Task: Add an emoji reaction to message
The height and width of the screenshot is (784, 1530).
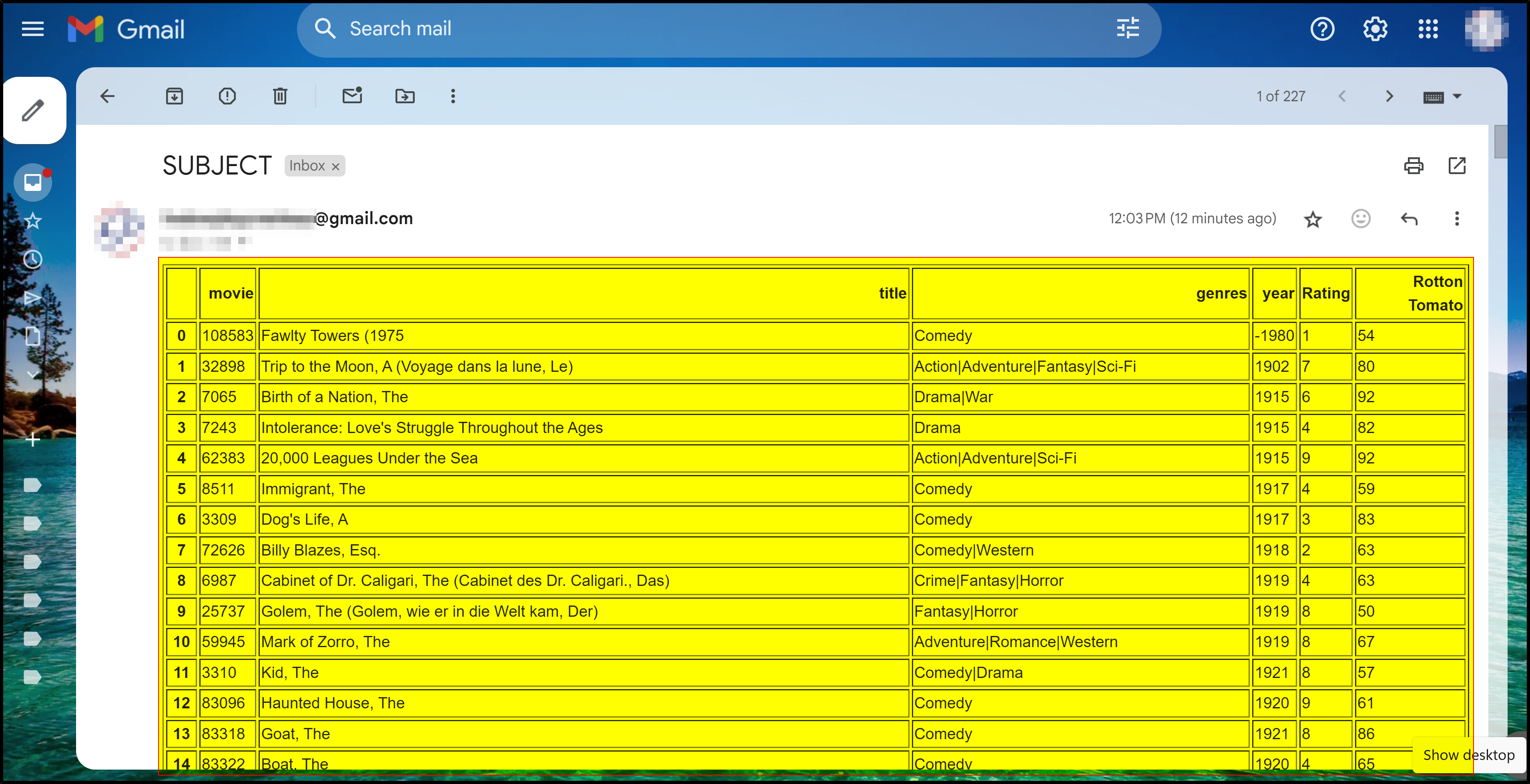Action: [x=1361, y=219]
